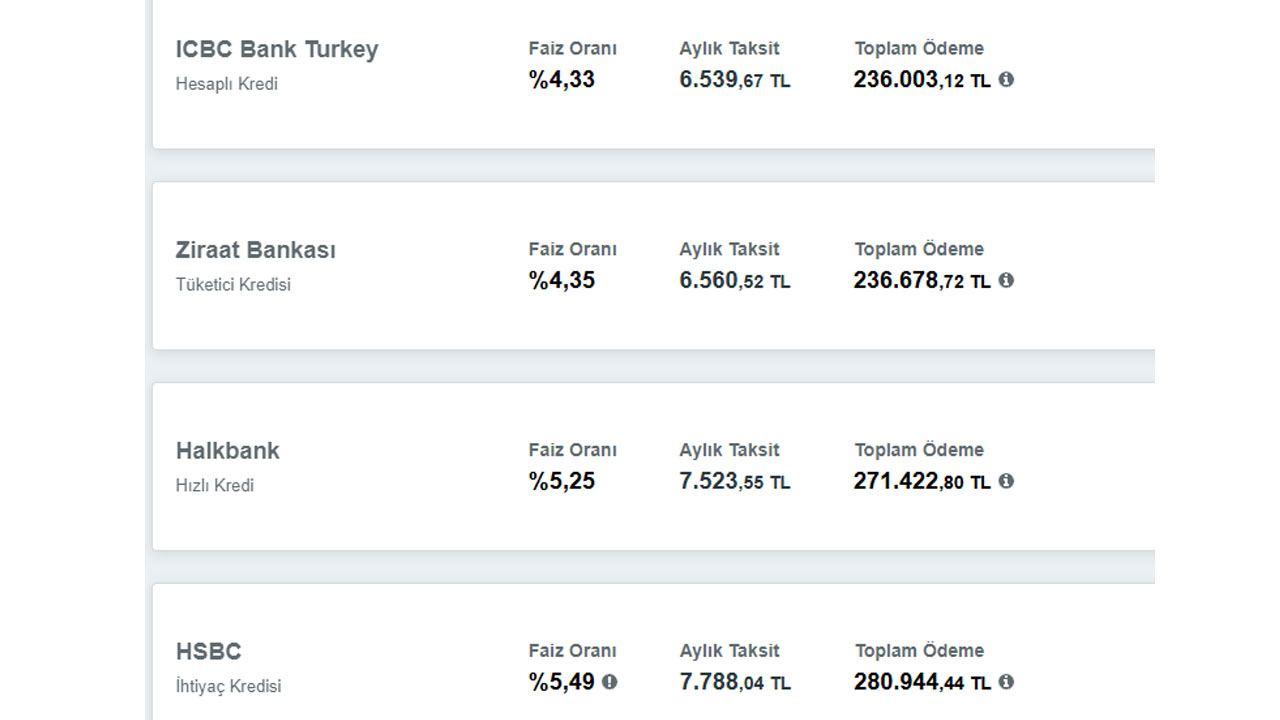Click 'Toplam Ödeme' label in ICBC card
The image size is (1280, 720).
(x=919, y=48)
